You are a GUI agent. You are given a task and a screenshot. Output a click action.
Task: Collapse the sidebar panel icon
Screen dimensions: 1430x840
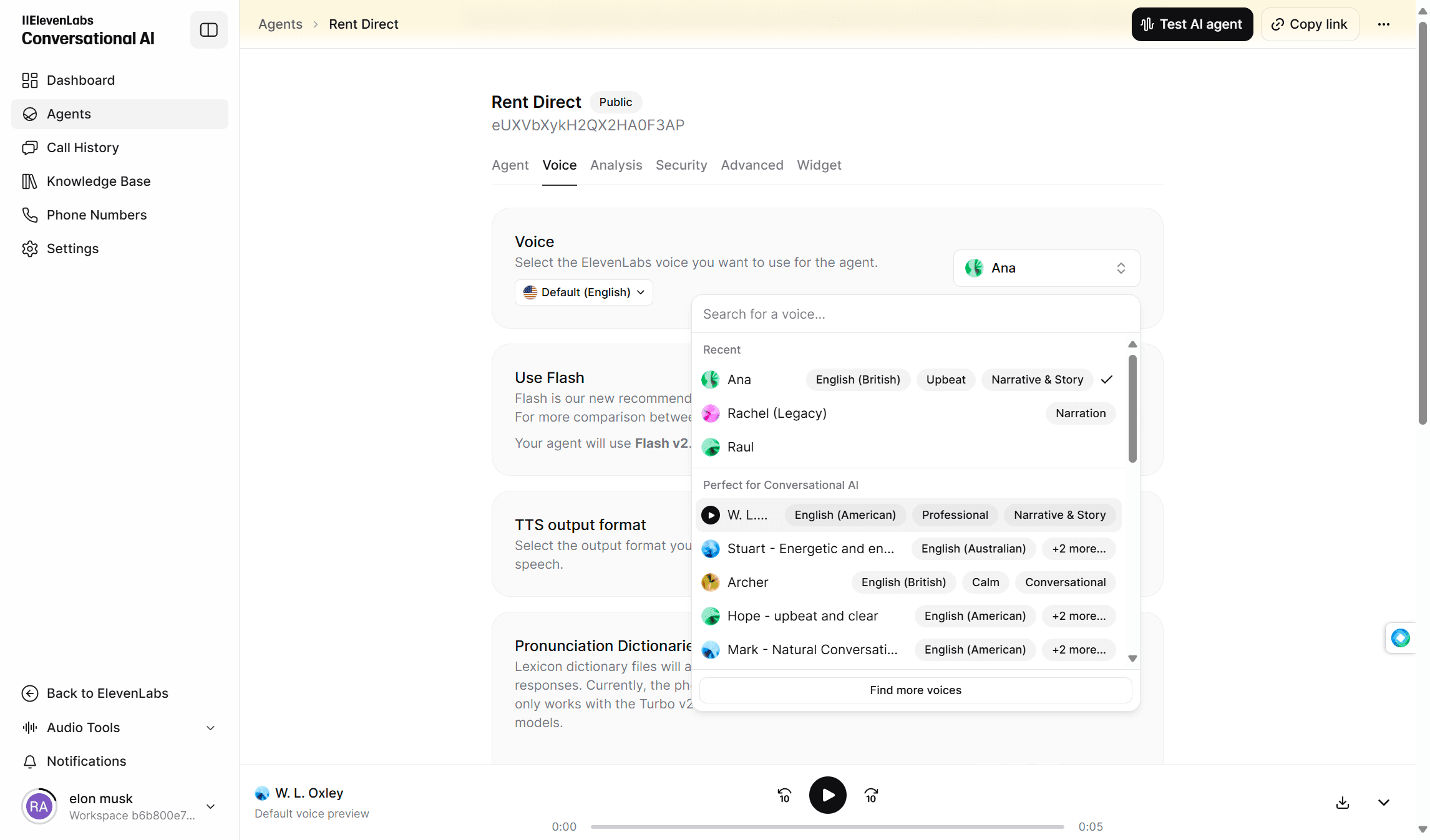coord(208,29)
